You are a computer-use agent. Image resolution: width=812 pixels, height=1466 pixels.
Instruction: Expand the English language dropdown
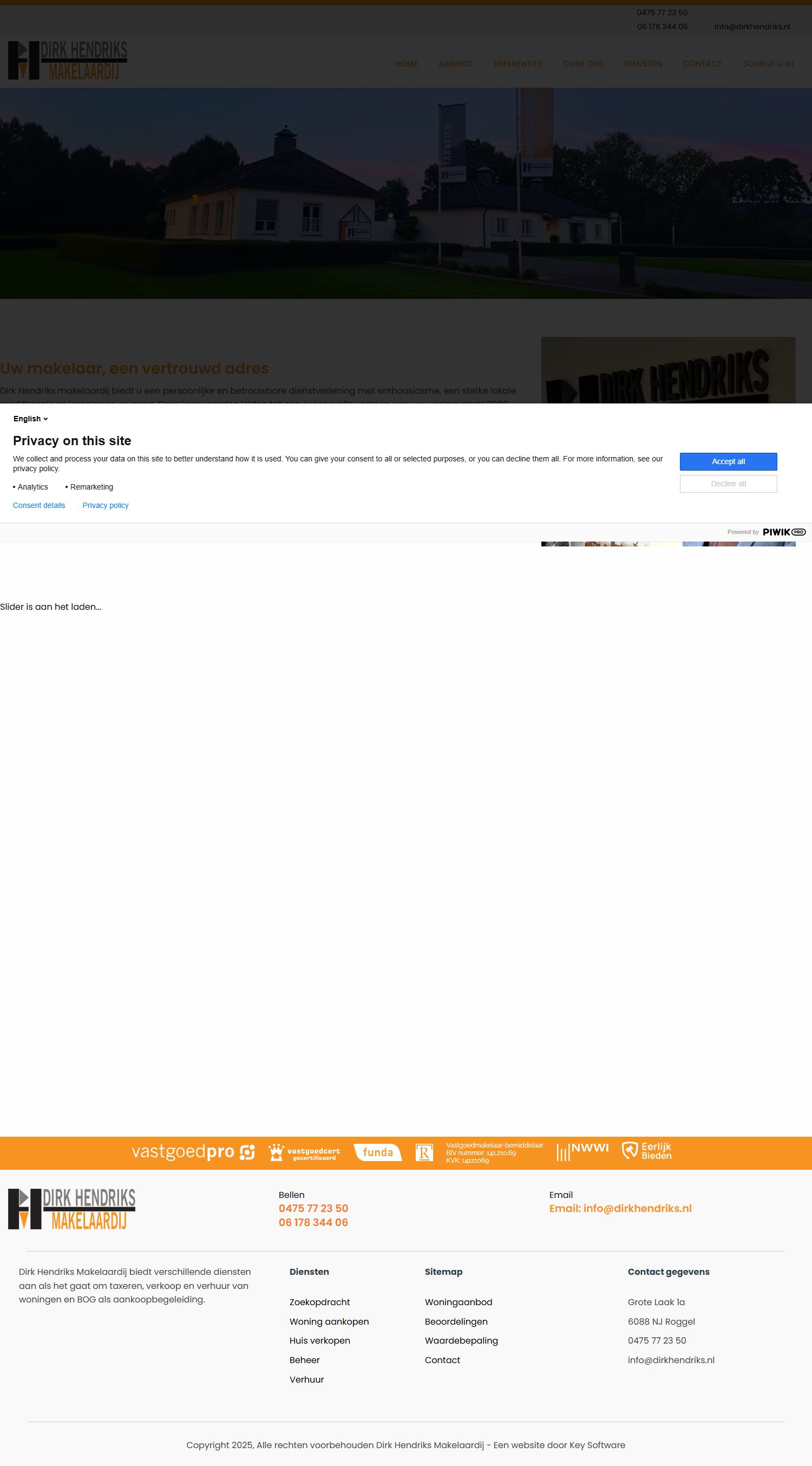[31, 419]
